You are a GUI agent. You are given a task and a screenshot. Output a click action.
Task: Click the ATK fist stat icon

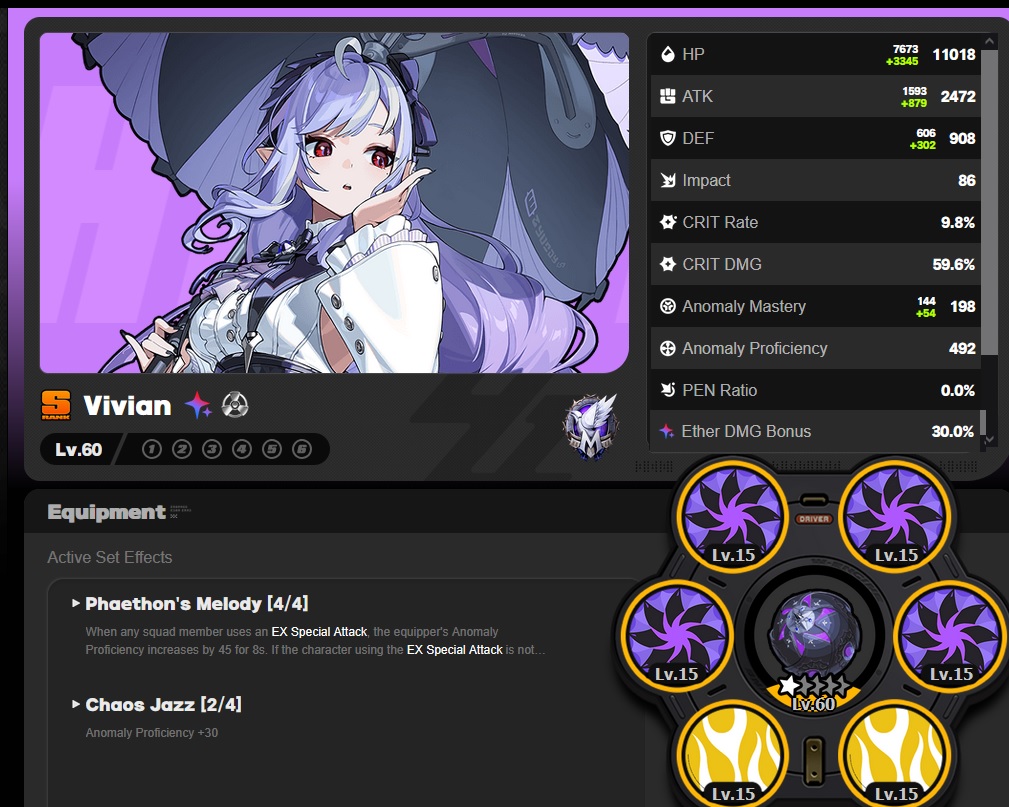pyautogui.click(x=668, y=97)
